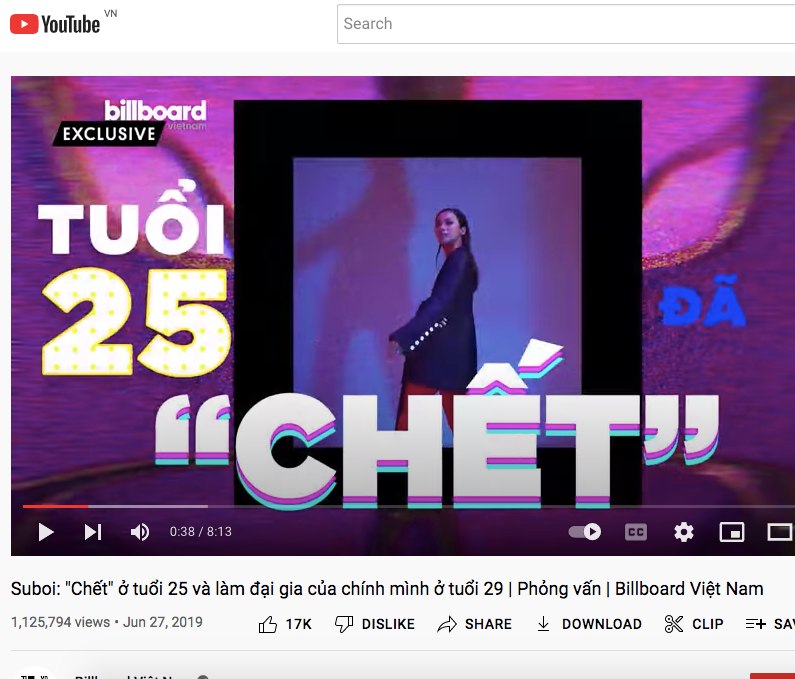Click in the Search input field
The image size is (795, 679).
click(566, 24)
